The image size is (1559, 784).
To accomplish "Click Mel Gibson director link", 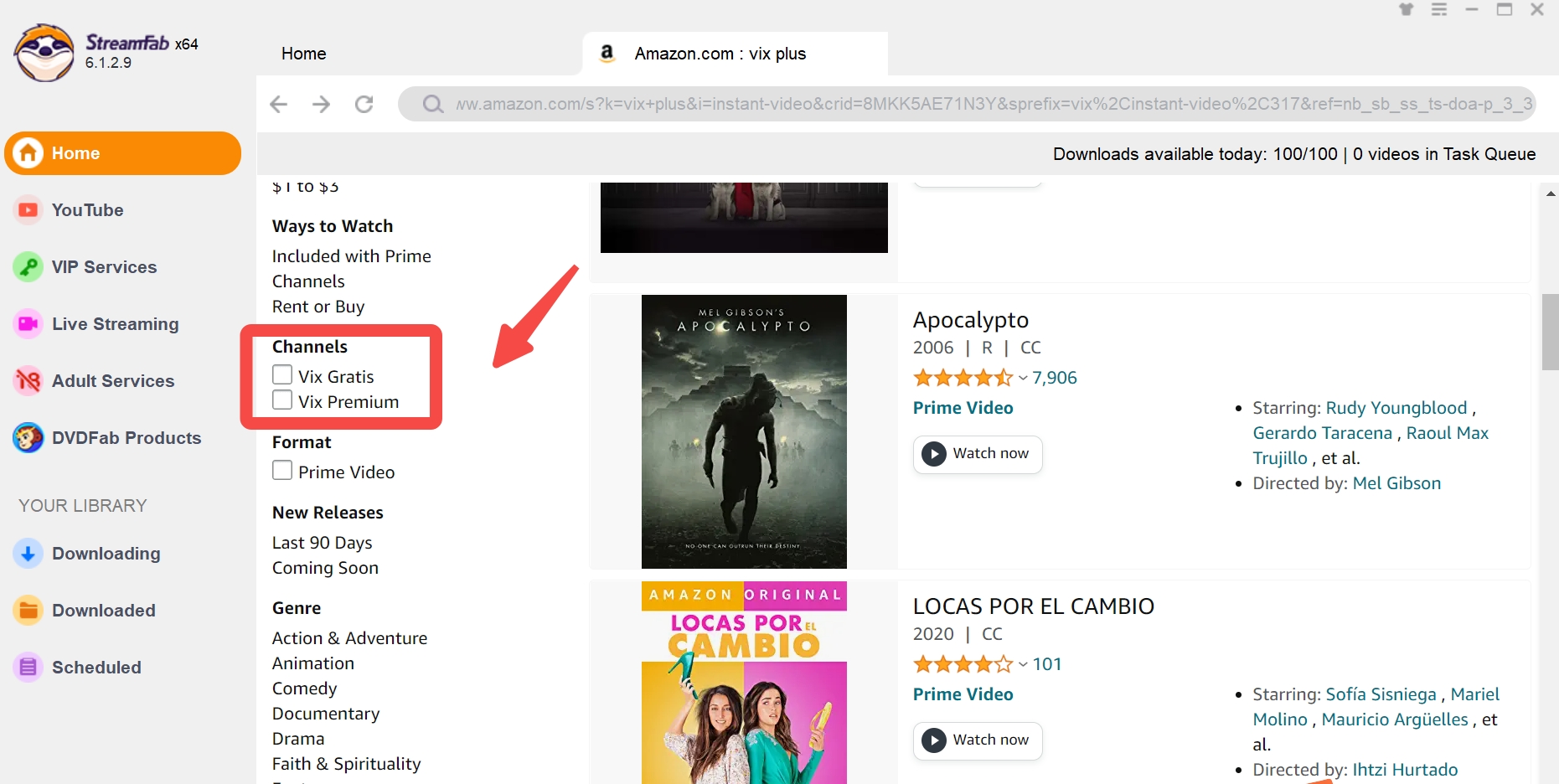I will [1396, 483].
